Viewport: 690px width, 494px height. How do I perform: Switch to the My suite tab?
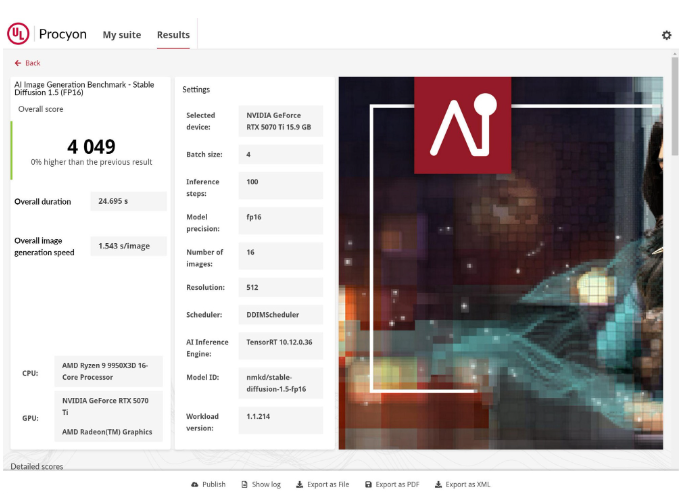[x=122, y=35]
